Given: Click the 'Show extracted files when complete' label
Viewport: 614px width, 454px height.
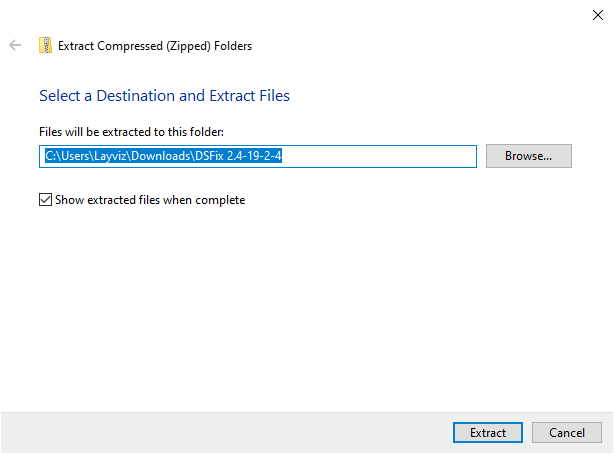Looking at the screenshot, I should (148, 200).
